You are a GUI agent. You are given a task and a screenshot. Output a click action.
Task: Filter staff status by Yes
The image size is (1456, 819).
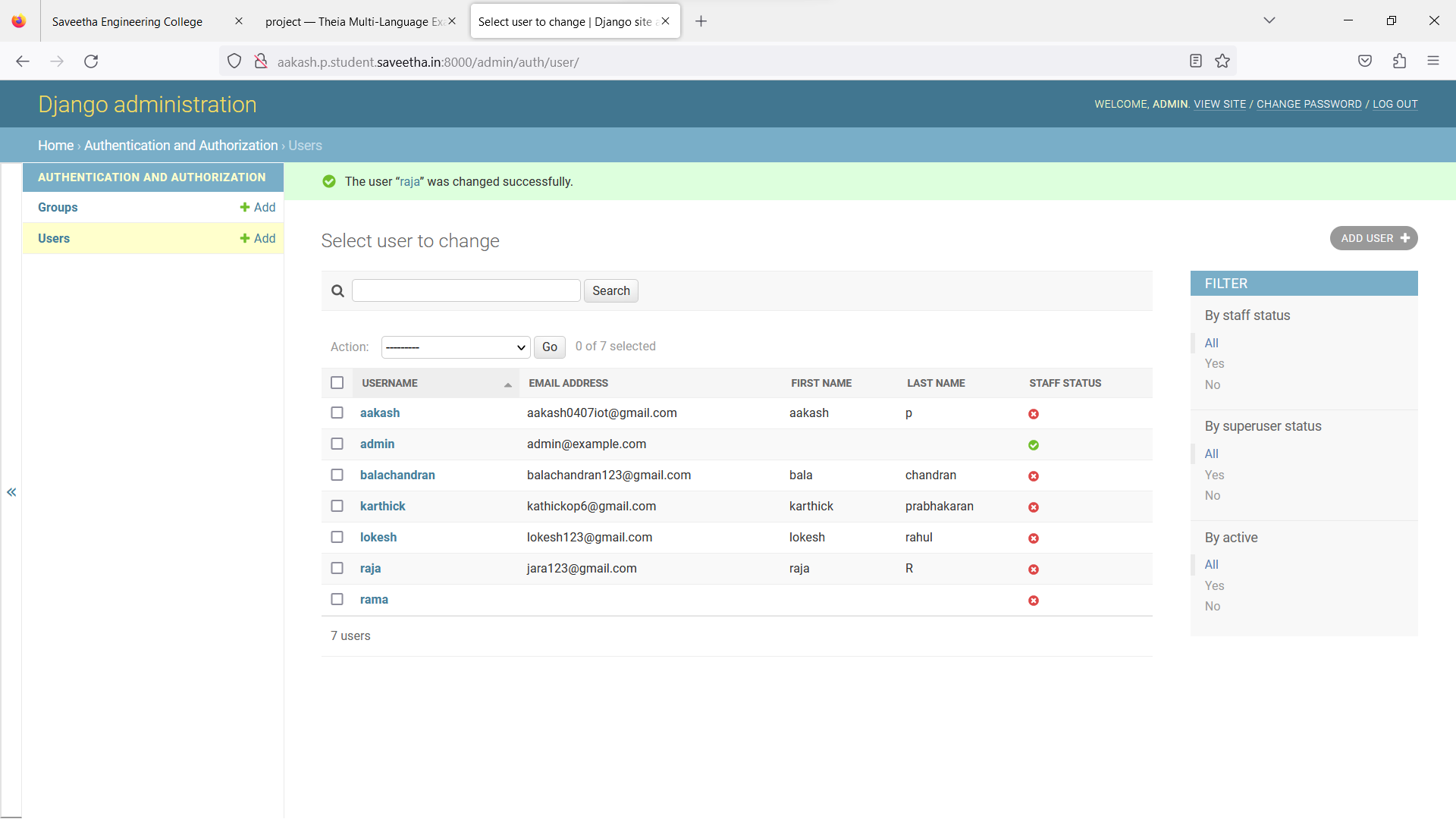[x=1214, y=364]
